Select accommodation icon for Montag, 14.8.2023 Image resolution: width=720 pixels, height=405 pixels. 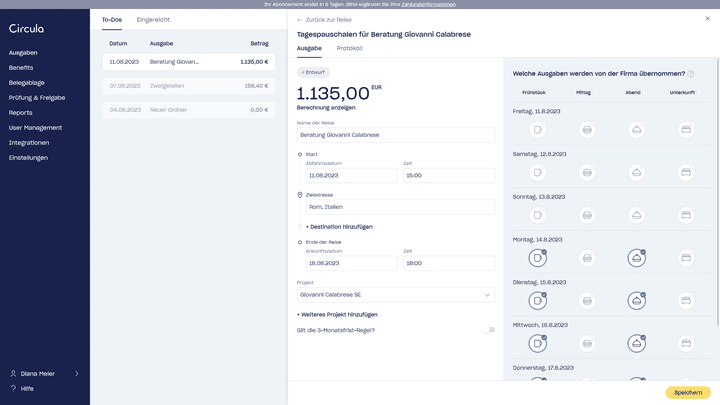[686, 258]
